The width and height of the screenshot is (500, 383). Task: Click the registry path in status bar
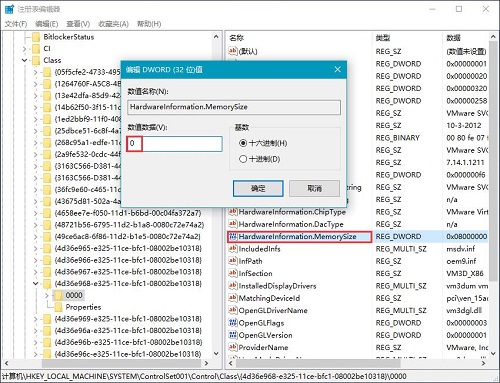tap(204, 376)
